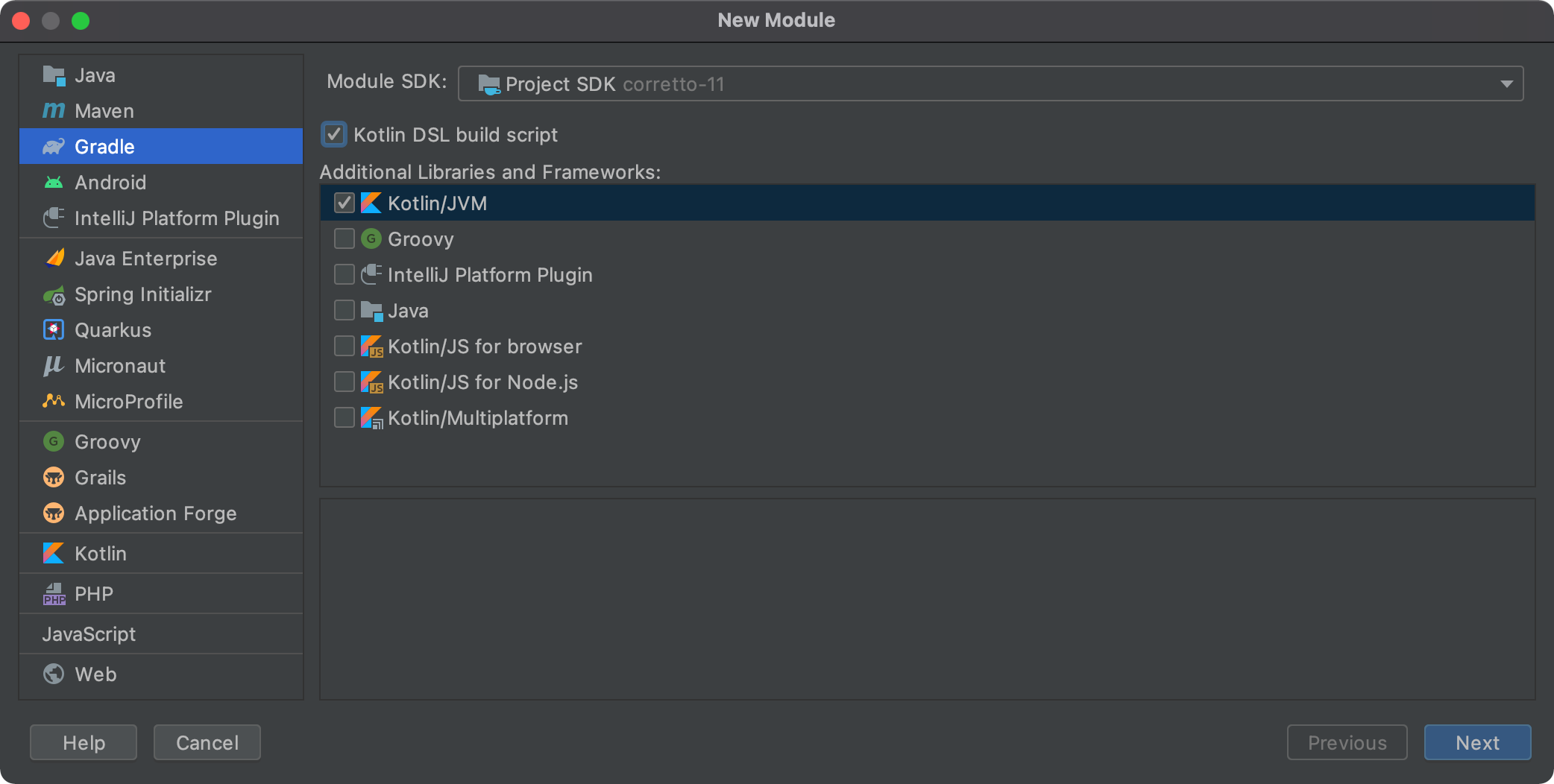The image size is (1554, 784).
Task: Click the empty description panel below frameworks
Action: (928, 599)
